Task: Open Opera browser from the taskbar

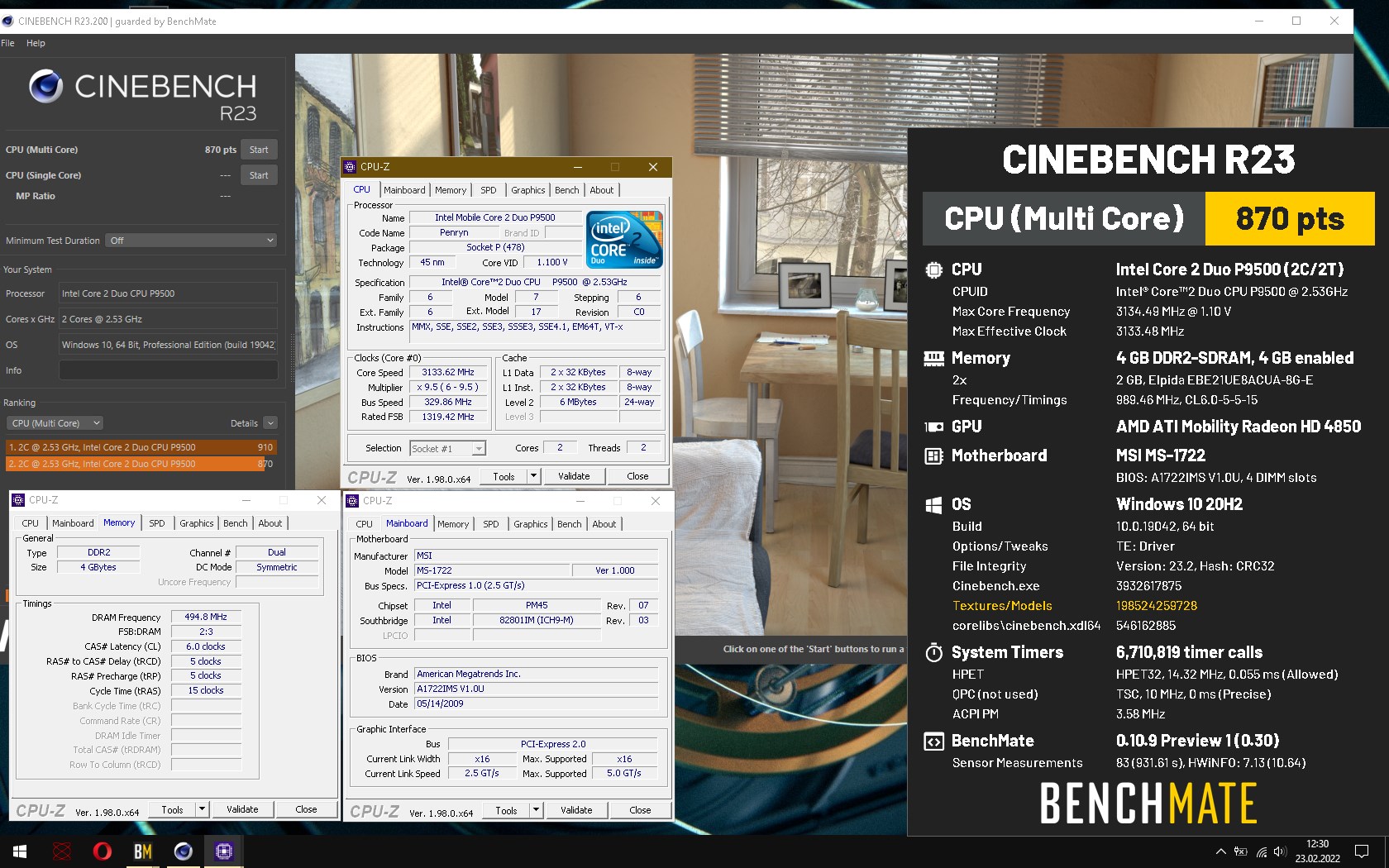Action: 102,851
